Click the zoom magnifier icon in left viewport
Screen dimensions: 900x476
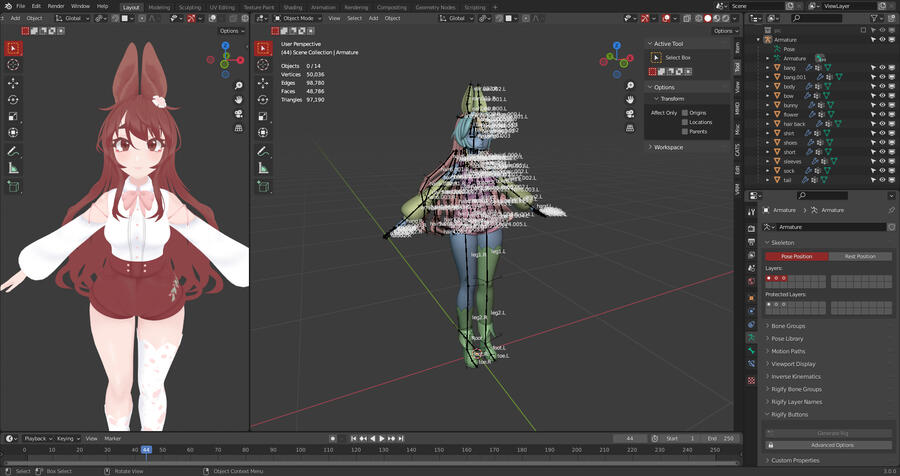tap(239, 86)
